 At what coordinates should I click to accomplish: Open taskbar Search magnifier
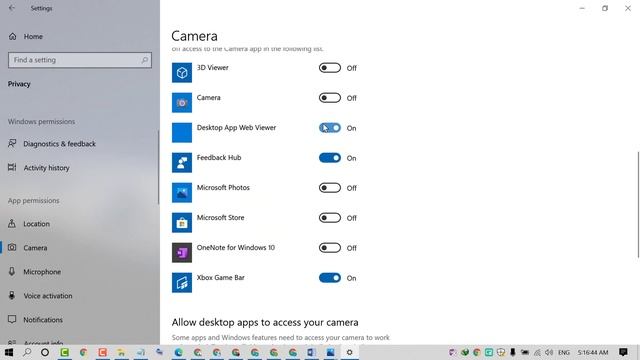pyautogui.click(x=27, y=352)
